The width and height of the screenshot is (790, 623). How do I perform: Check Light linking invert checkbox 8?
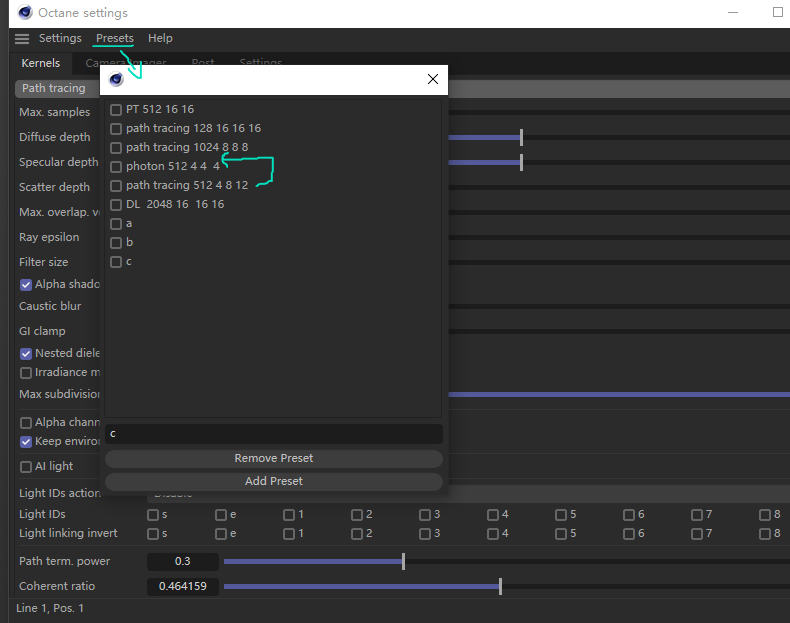pyautogui.click(x=765, y=534)
